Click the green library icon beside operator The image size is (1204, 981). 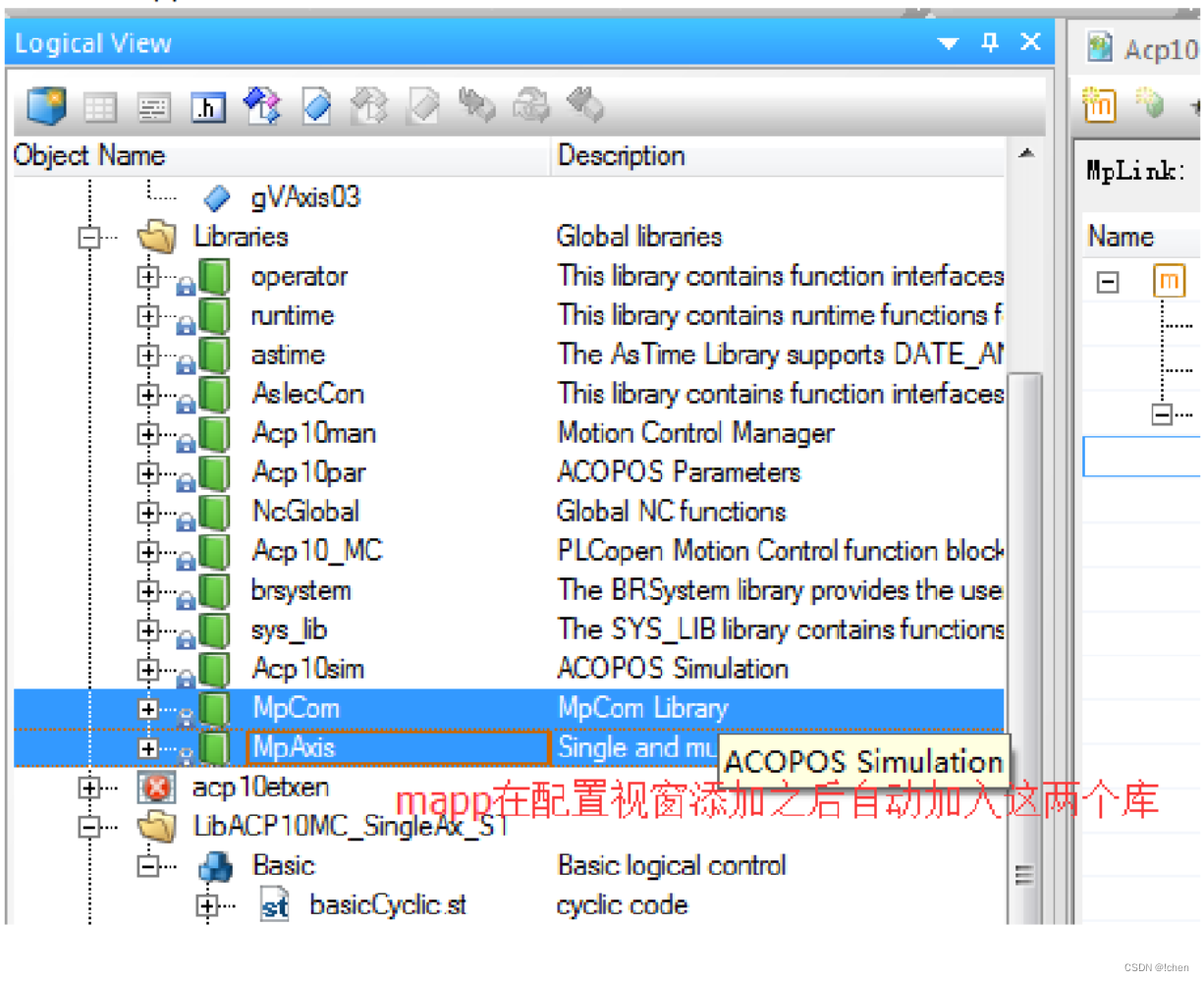point(214,277)
